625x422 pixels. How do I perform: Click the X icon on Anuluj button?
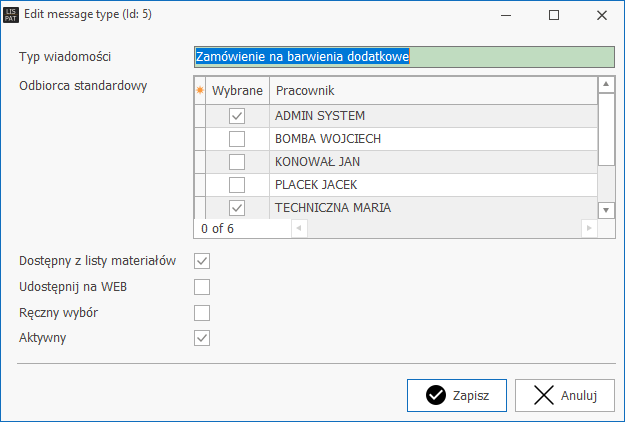pyautogui.click(x=544, y=395)
